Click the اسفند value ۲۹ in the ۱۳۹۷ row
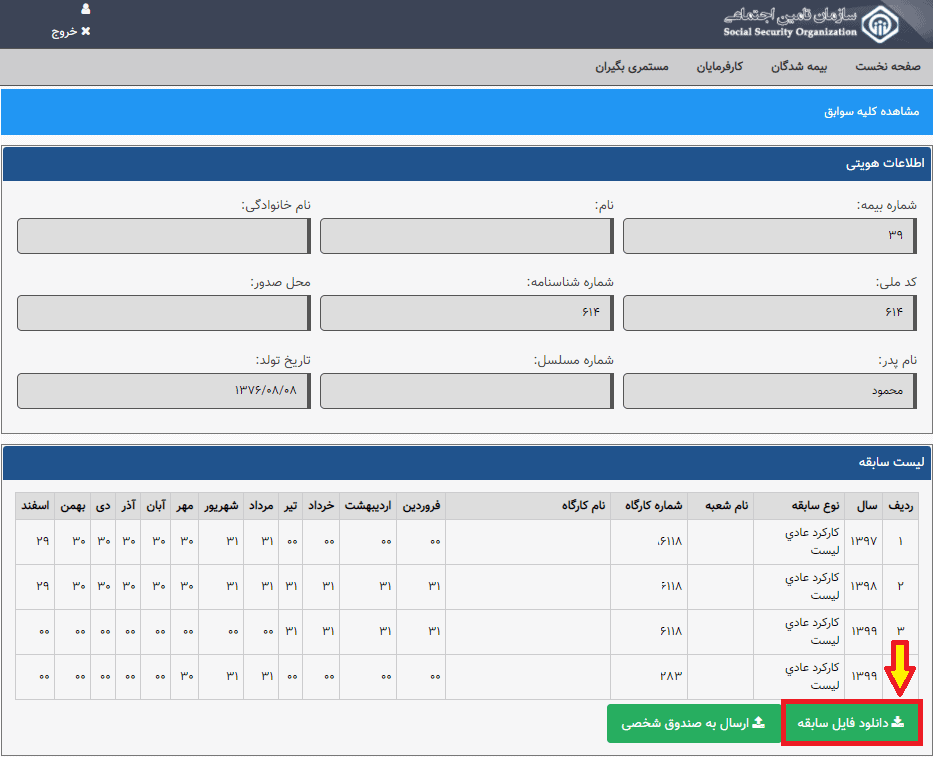933x757 pixels. (x=42, y=541)
